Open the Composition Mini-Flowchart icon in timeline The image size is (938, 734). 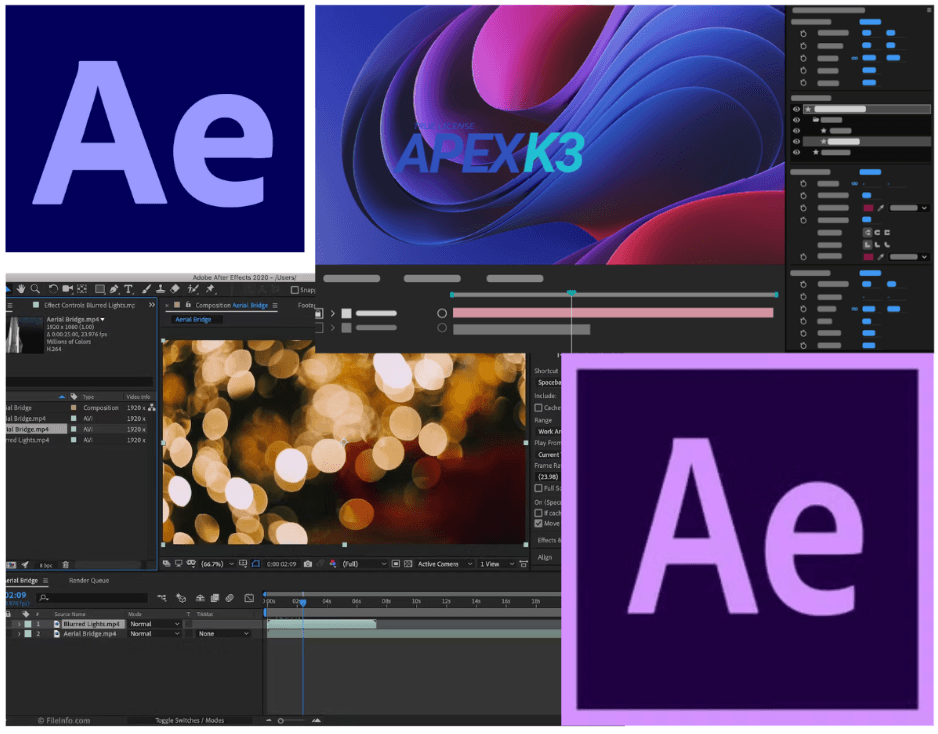pyautogui.click(x=162, y=598)
